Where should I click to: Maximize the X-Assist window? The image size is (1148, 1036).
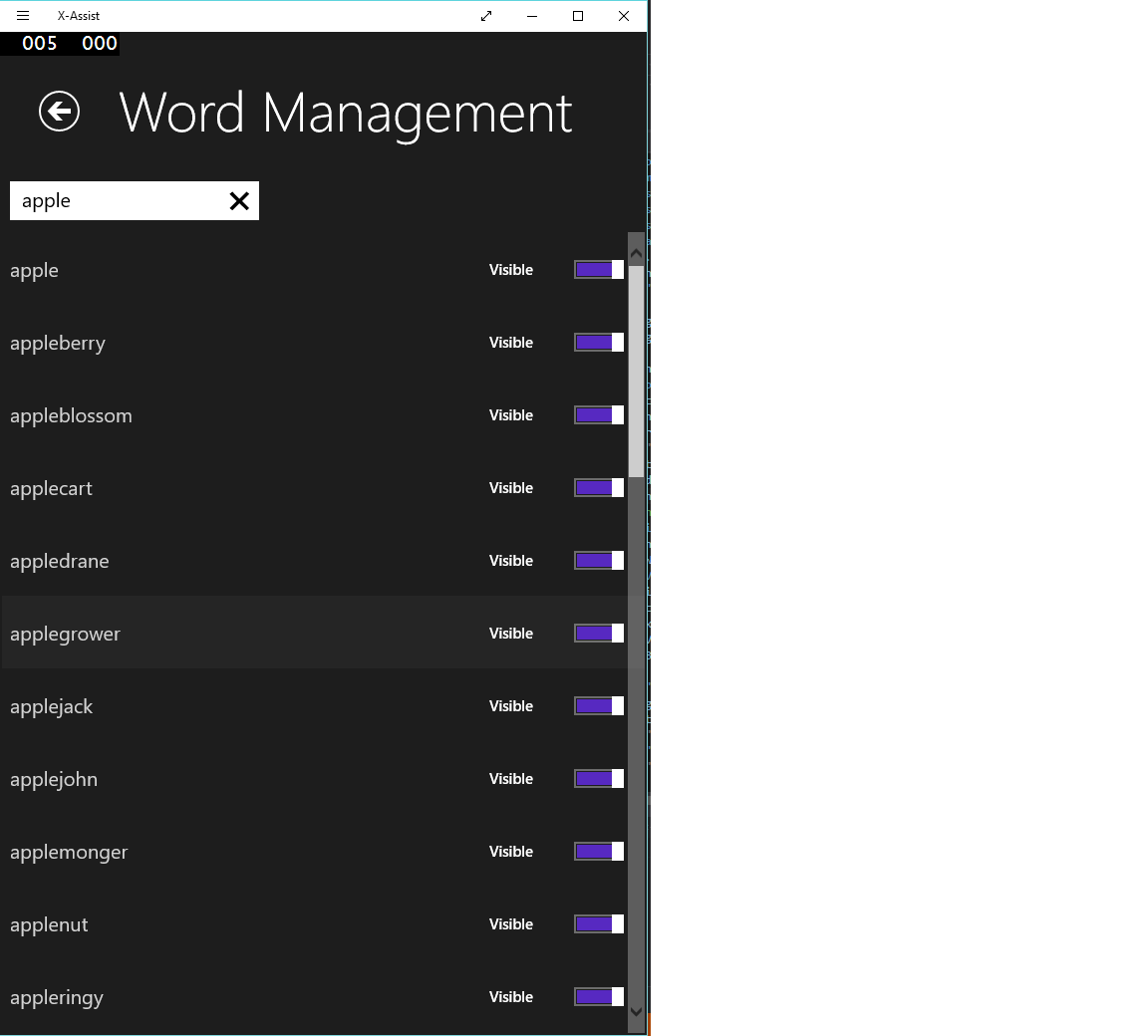[x=578, y=15]
